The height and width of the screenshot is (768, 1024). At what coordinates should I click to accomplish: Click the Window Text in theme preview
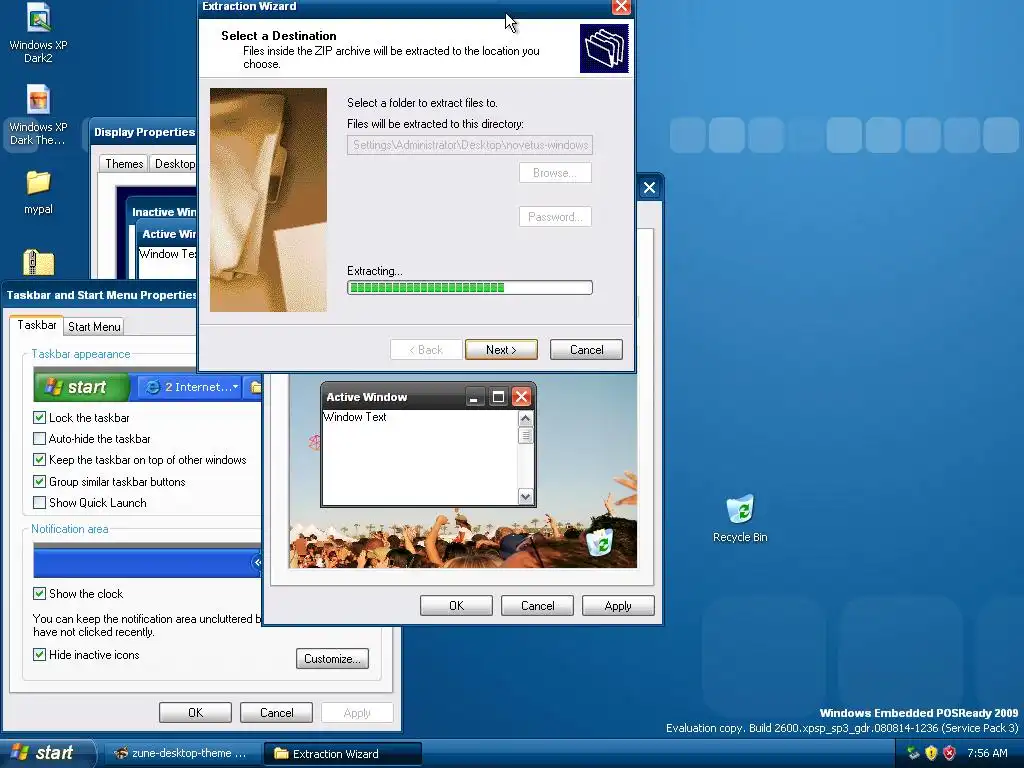coord(355,417)
